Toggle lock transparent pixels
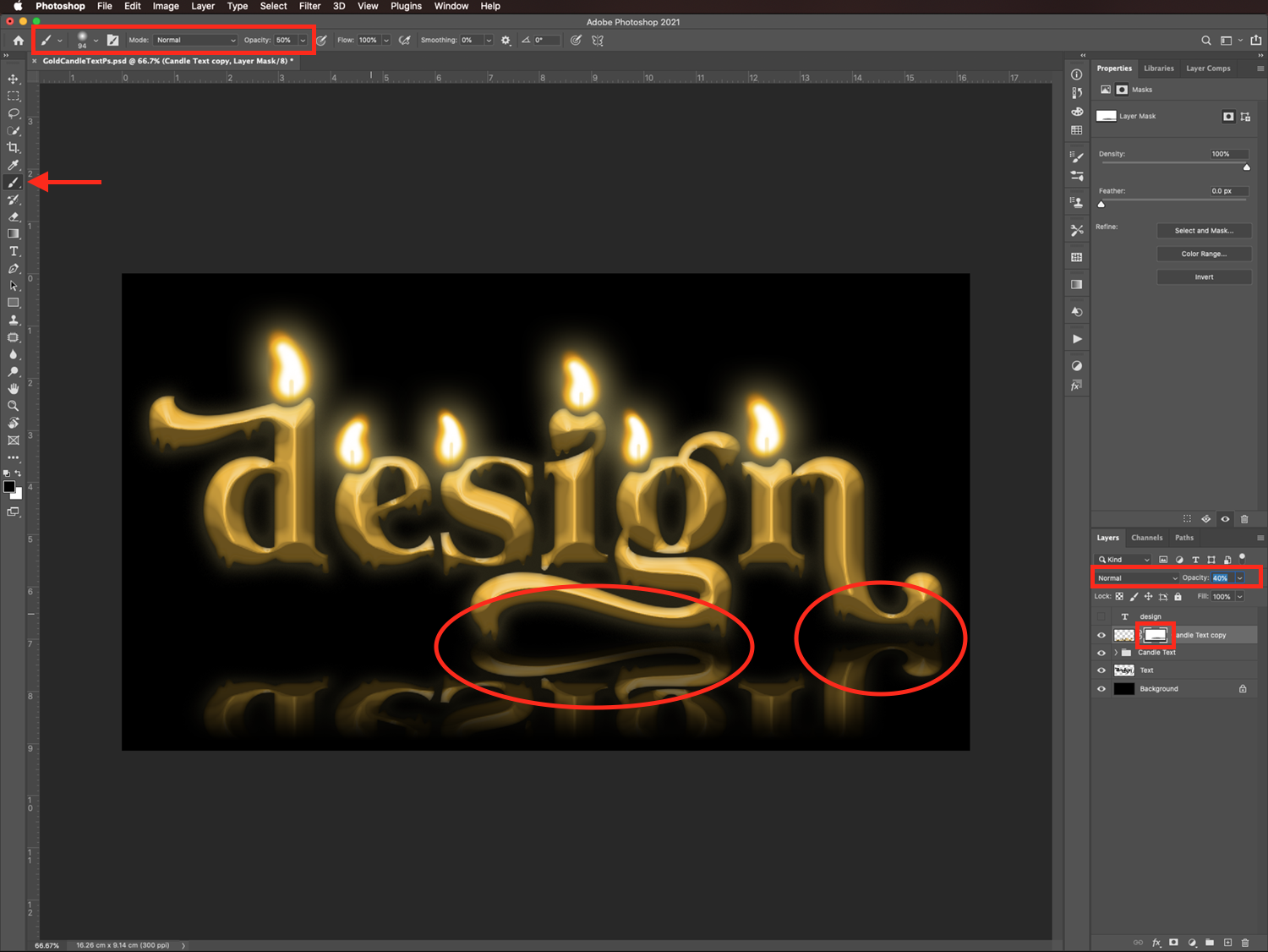 click(1119, 596)
